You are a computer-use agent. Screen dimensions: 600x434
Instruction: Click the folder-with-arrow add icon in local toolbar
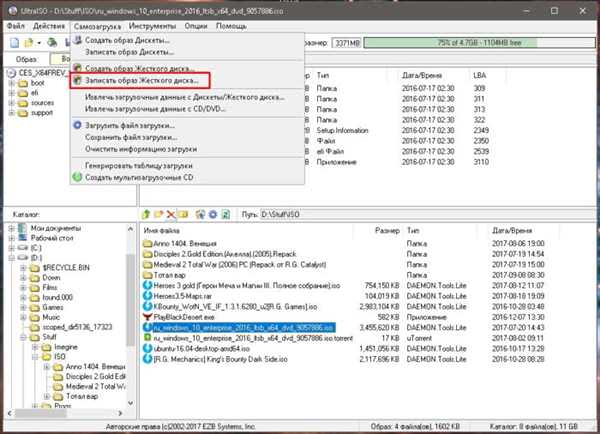pos(158,214)
